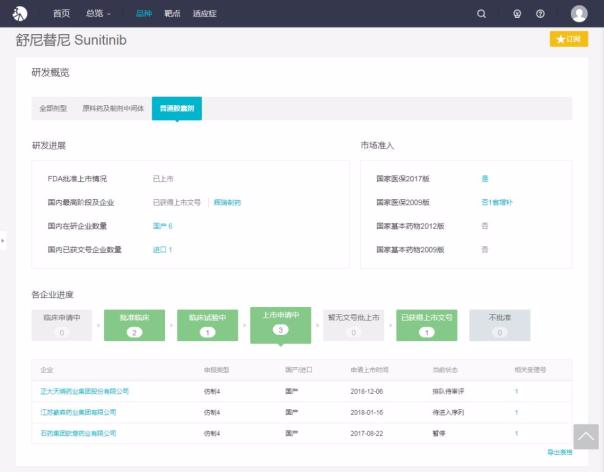This screenshot has height=472, width=604.
Task: Select the 品种 navigation item
Action: tap(144, 13)
